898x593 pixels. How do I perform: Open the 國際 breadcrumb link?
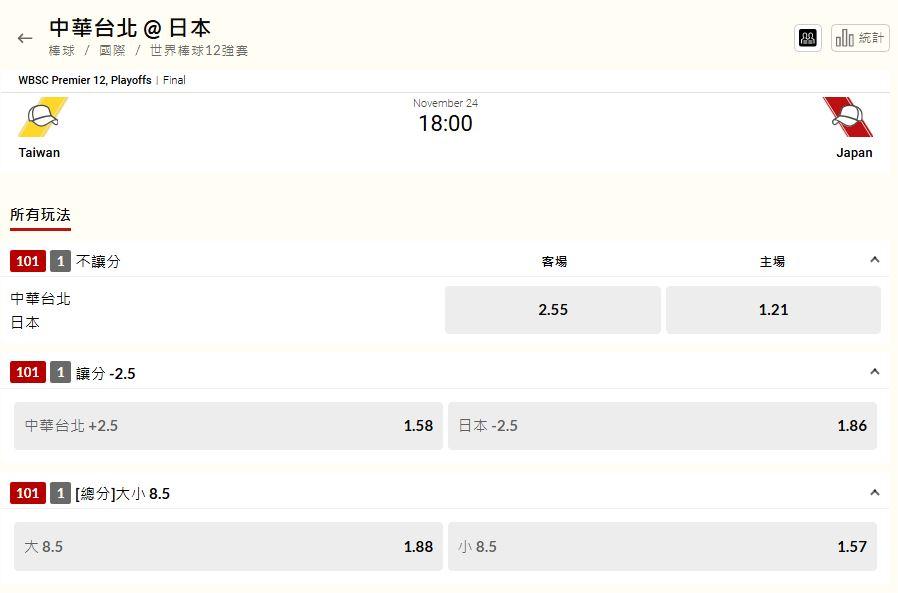coord(112,50)
